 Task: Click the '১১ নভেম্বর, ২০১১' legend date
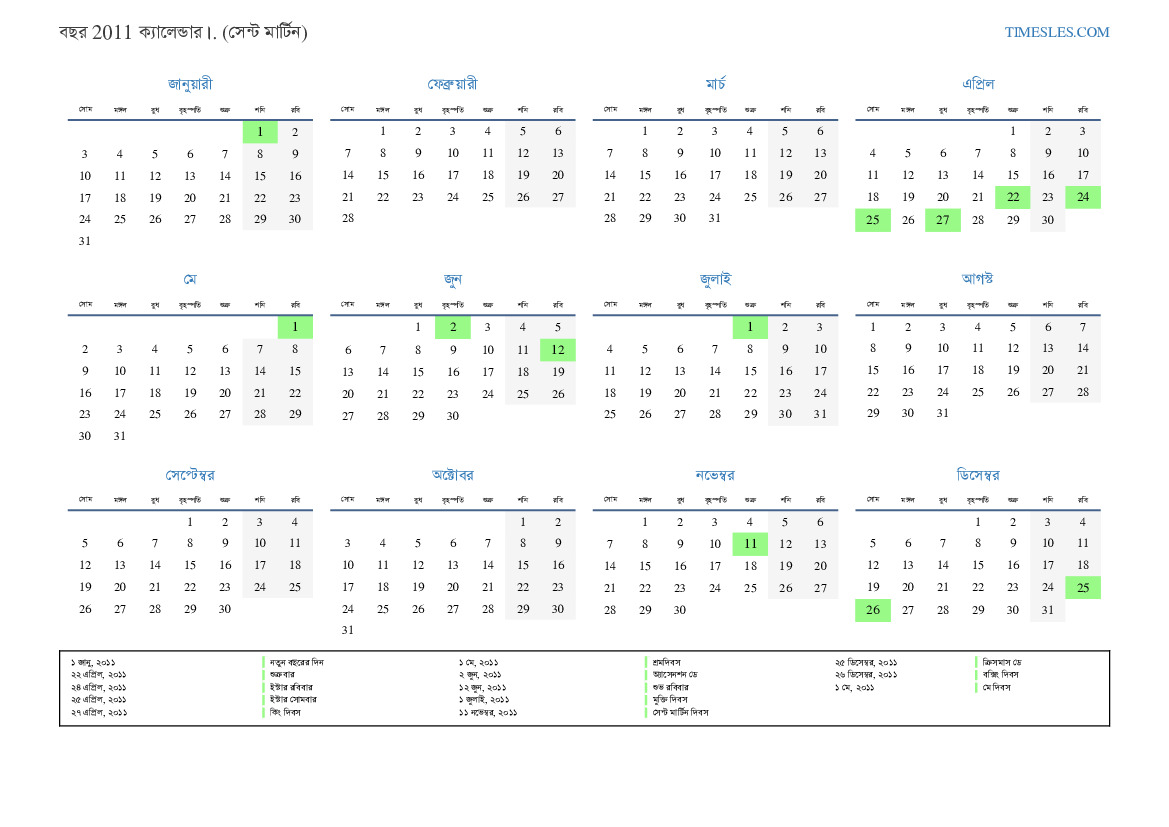[x=488, y=712]
